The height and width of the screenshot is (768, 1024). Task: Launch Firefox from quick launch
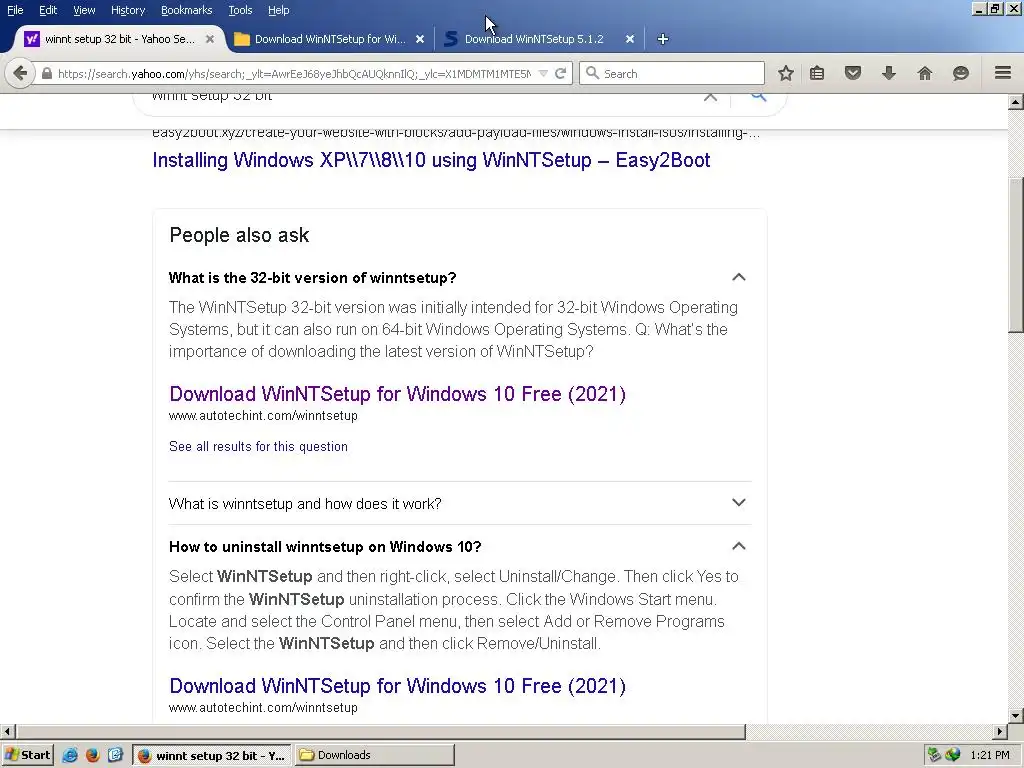[93, 755]
